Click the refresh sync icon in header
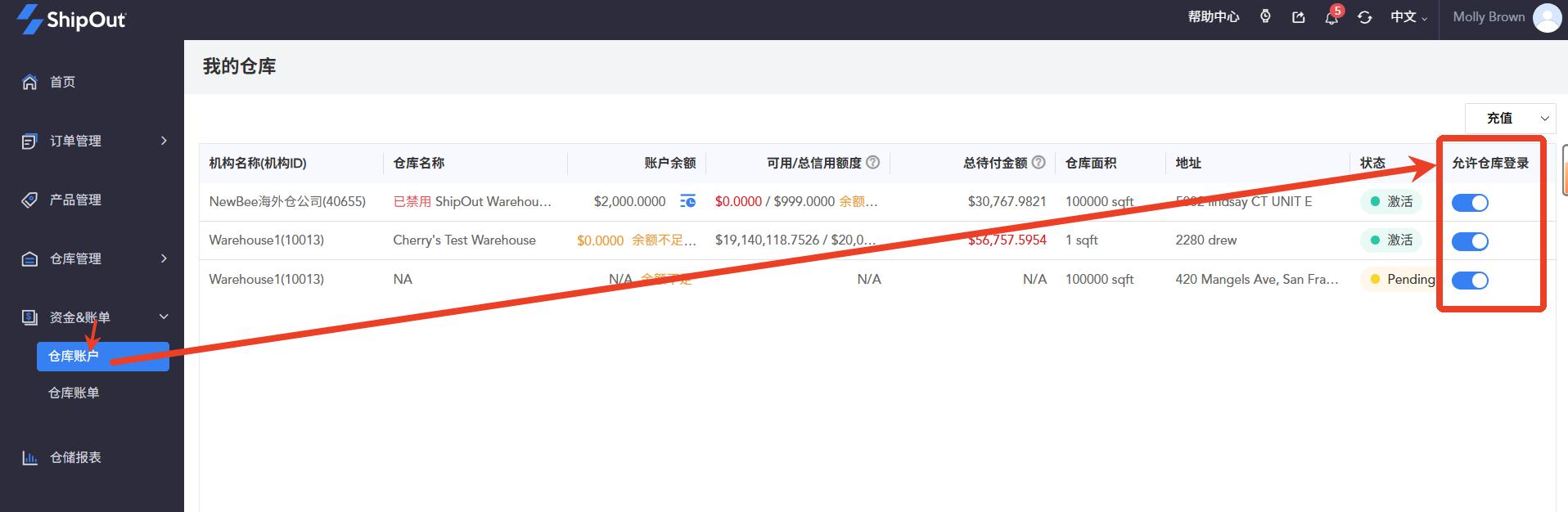This screenshot has width=1568, height=512. 1364,17
